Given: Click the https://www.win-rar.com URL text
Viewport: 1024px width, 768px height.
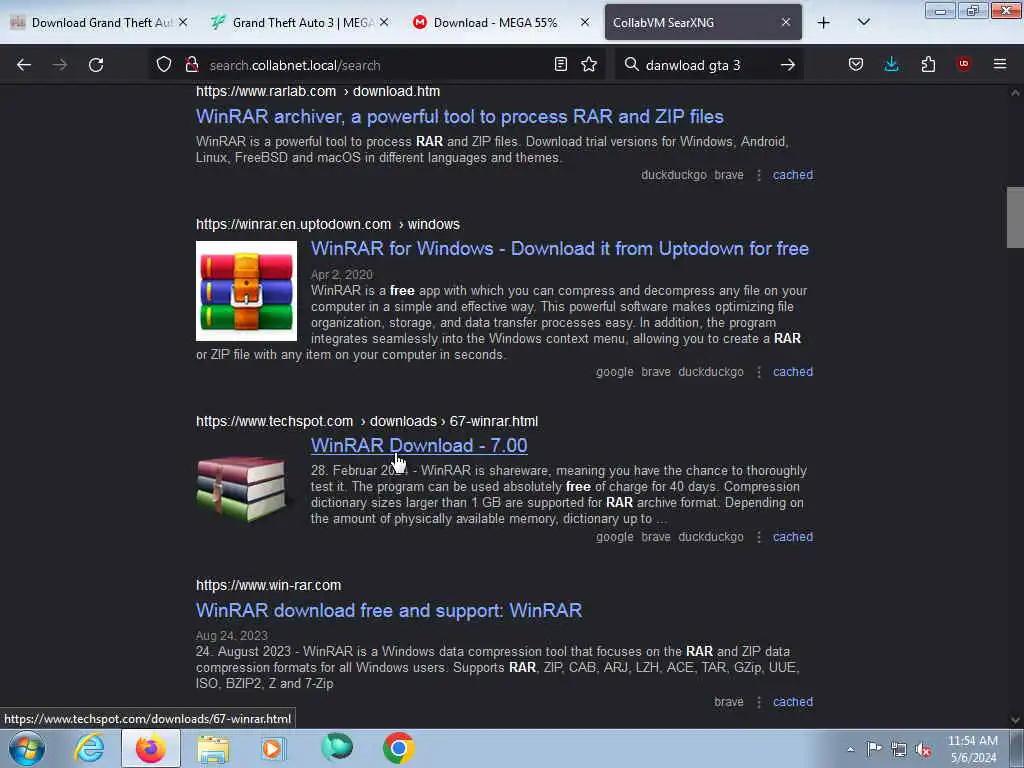Looking at the screenshot, I should tap(268, 585).
